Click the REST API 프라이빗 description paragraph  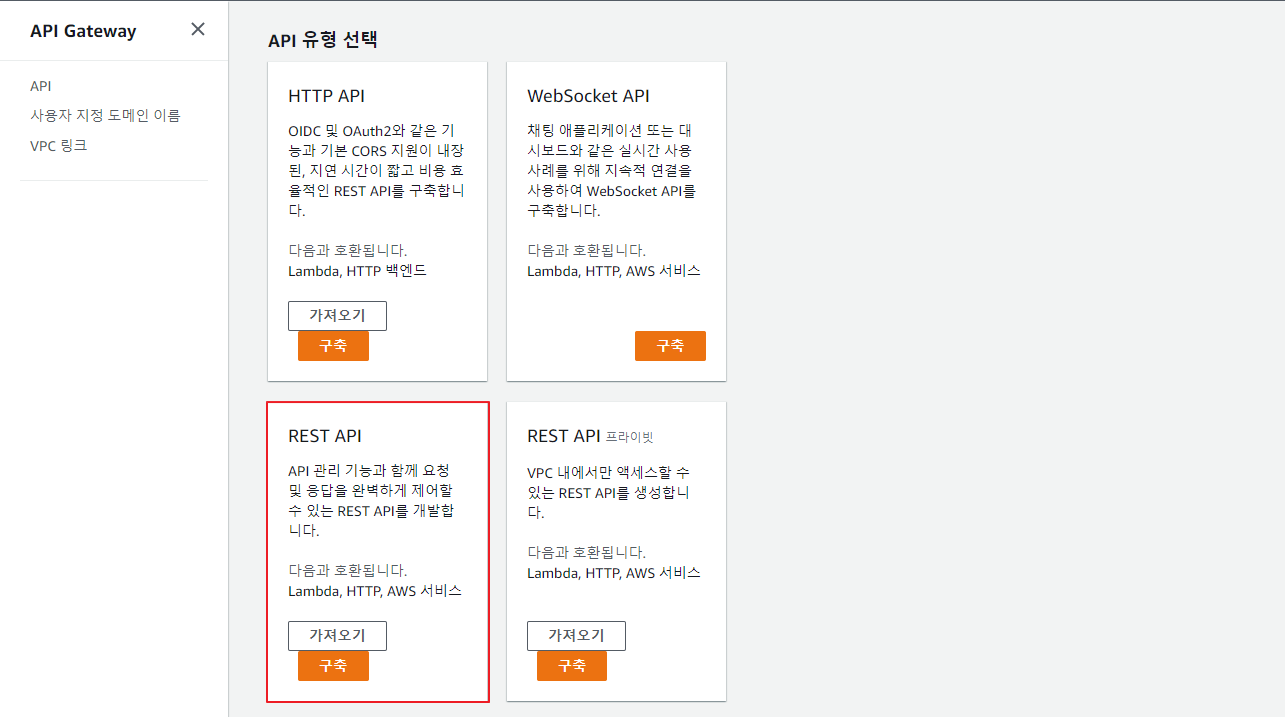click(x=608, y=491)
